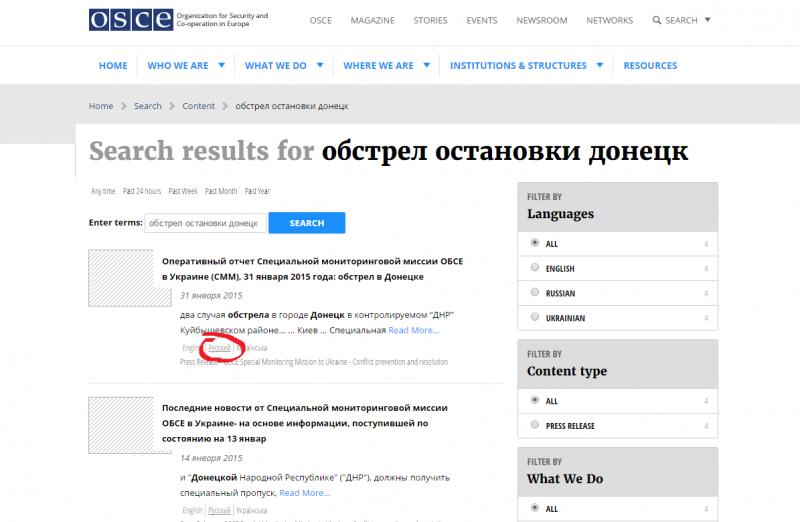Open WHO WE ARE navigation item
The width and height of the screenshot is (800, 522).
pos(178,65)
